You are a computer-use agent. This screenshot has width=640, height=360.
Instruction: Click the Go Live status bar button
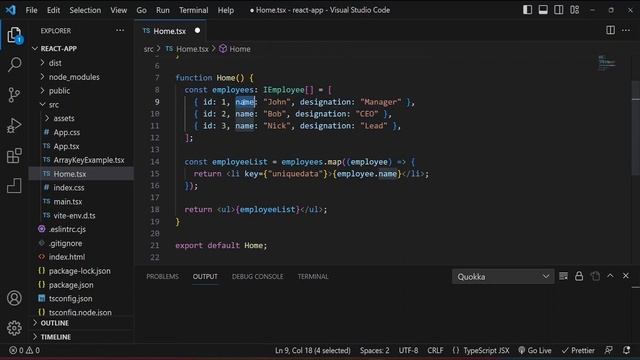pos(535,350)
